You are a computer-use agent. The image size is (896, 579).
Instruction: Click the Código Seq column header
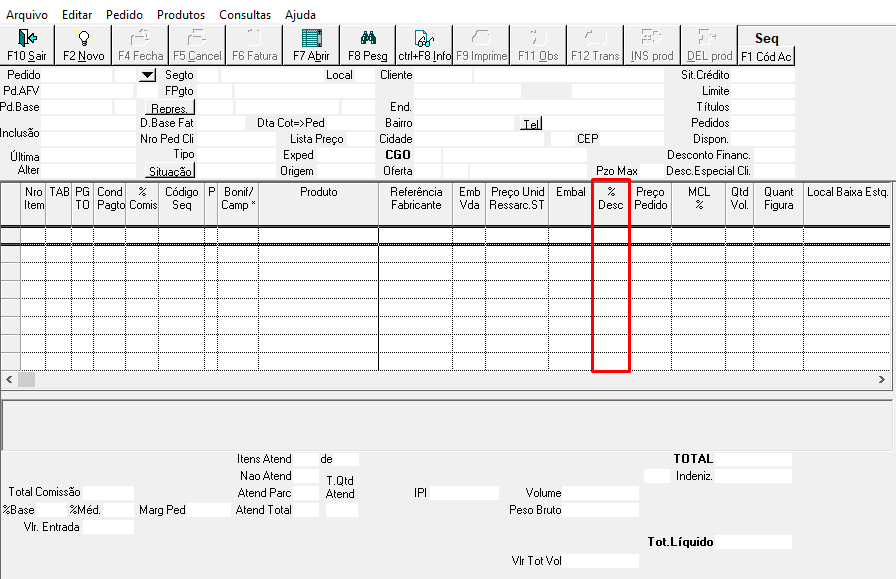coord(182,204)
